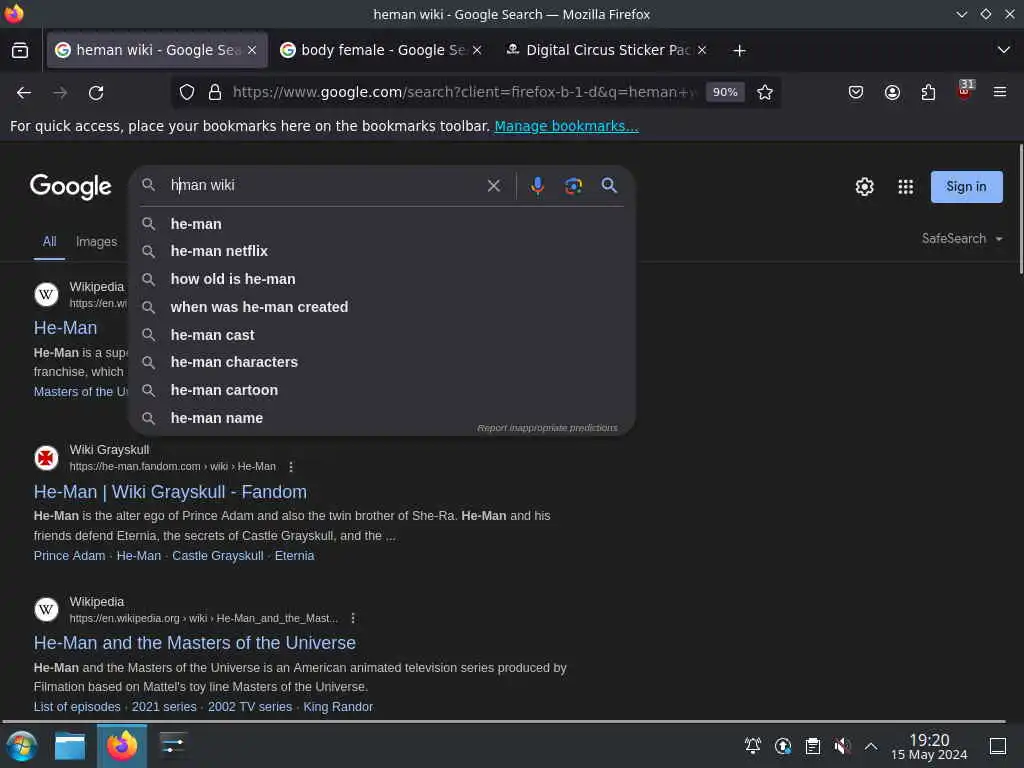Viewport: 1024px width, 768px height.
Task: Open the system settings taskbar icon
Action: pyautogui.click(x=172, y=746)
